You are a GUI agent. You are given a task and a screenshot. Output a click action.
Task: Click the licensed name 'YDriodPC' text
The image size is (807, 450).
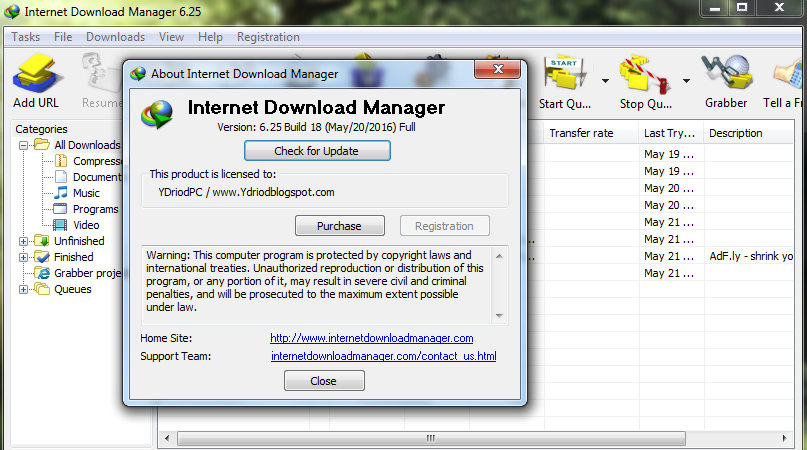coord(180,192)
